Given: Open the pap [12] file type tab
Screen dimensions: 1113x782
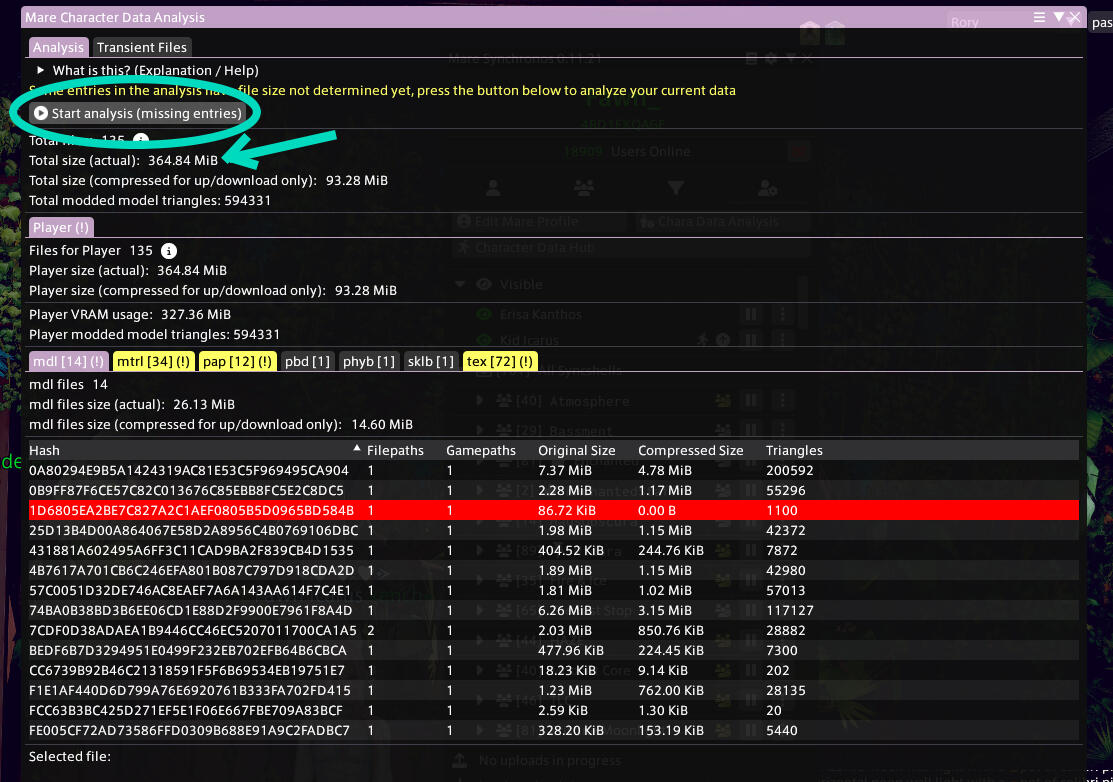Looking at the screenshot, I should coord(237,361).
